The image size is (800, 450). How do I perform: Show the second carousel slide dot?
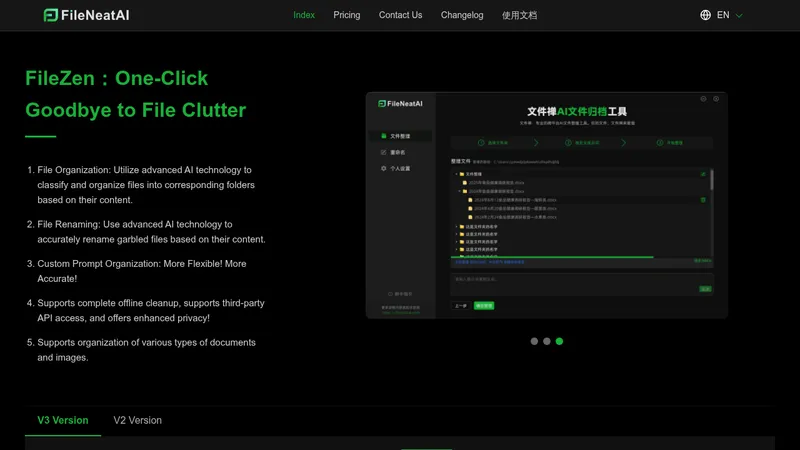coord(546,341)
